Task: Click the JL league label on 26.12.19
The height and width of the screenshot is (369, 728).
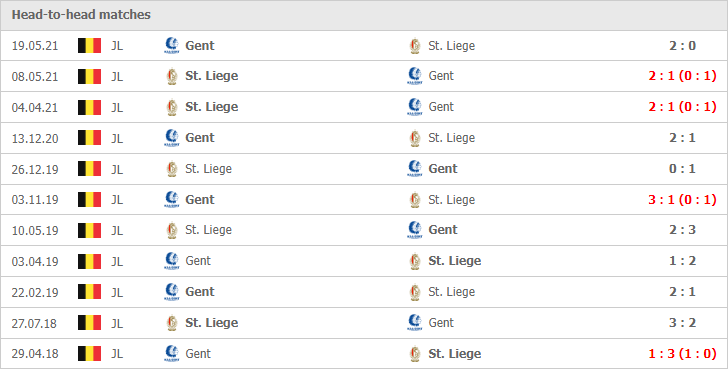Action: click(117, 169)
